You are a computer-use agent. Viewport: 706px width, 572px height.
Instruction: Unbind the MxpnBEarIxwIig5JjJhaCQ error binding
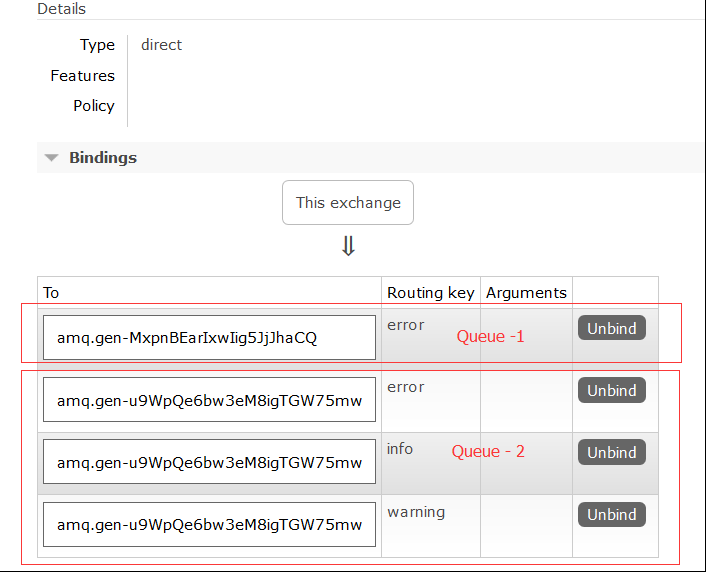click(x=612, y=328)
